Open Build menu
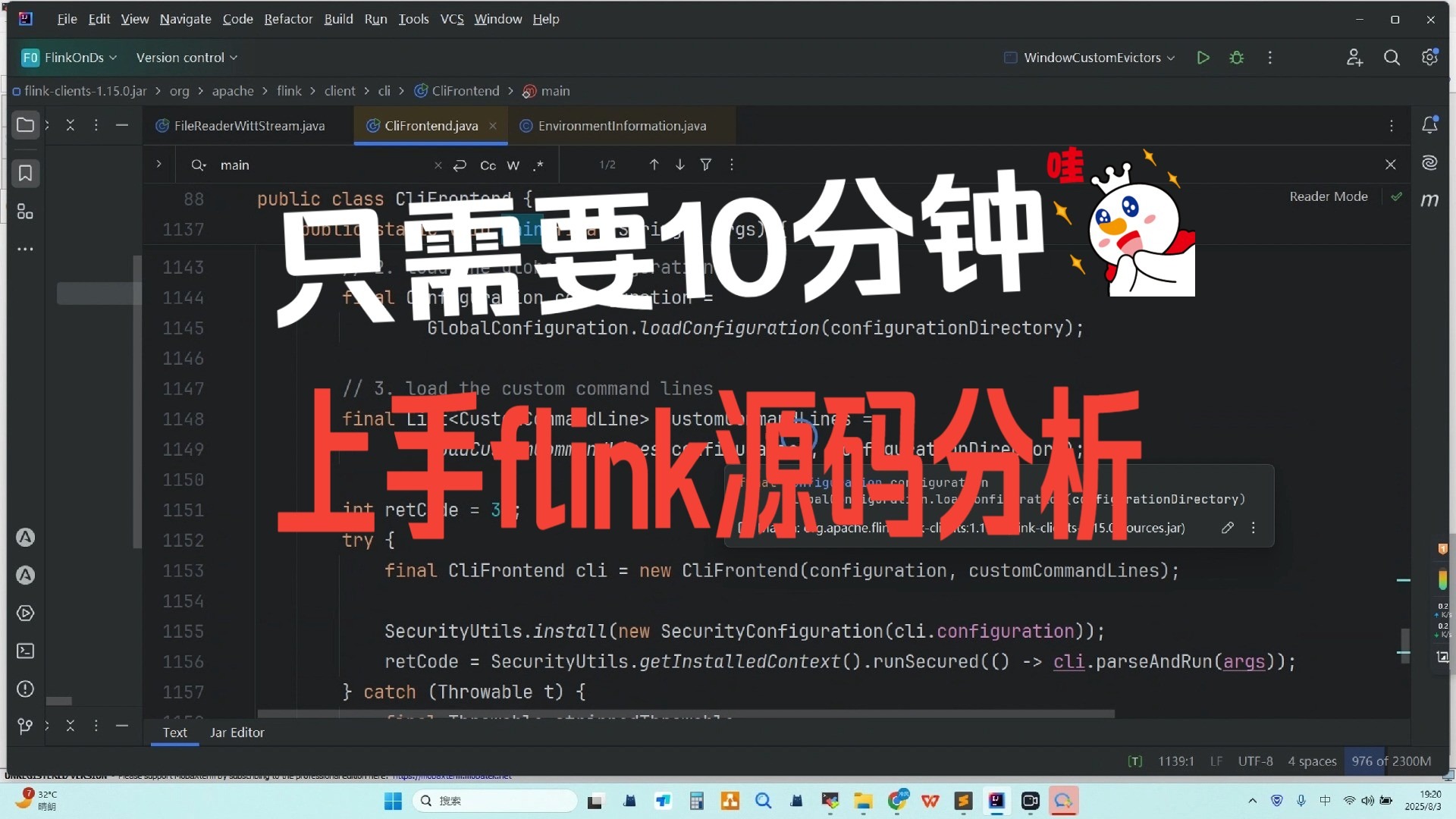This screenshot has width=1456, height=819. [338, 19]
